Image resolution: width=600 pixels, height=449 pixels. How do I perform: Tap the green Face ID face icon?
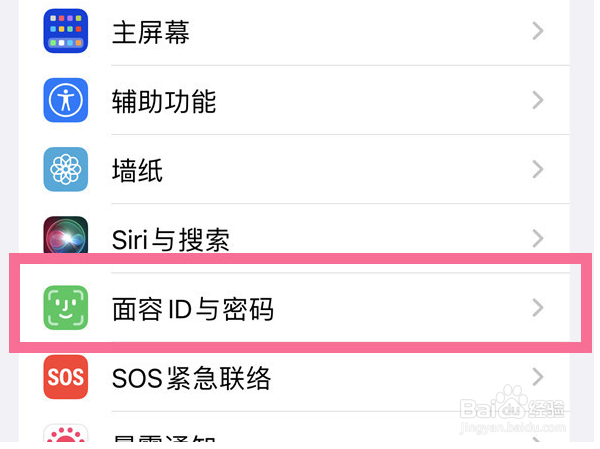pos(66,307)
